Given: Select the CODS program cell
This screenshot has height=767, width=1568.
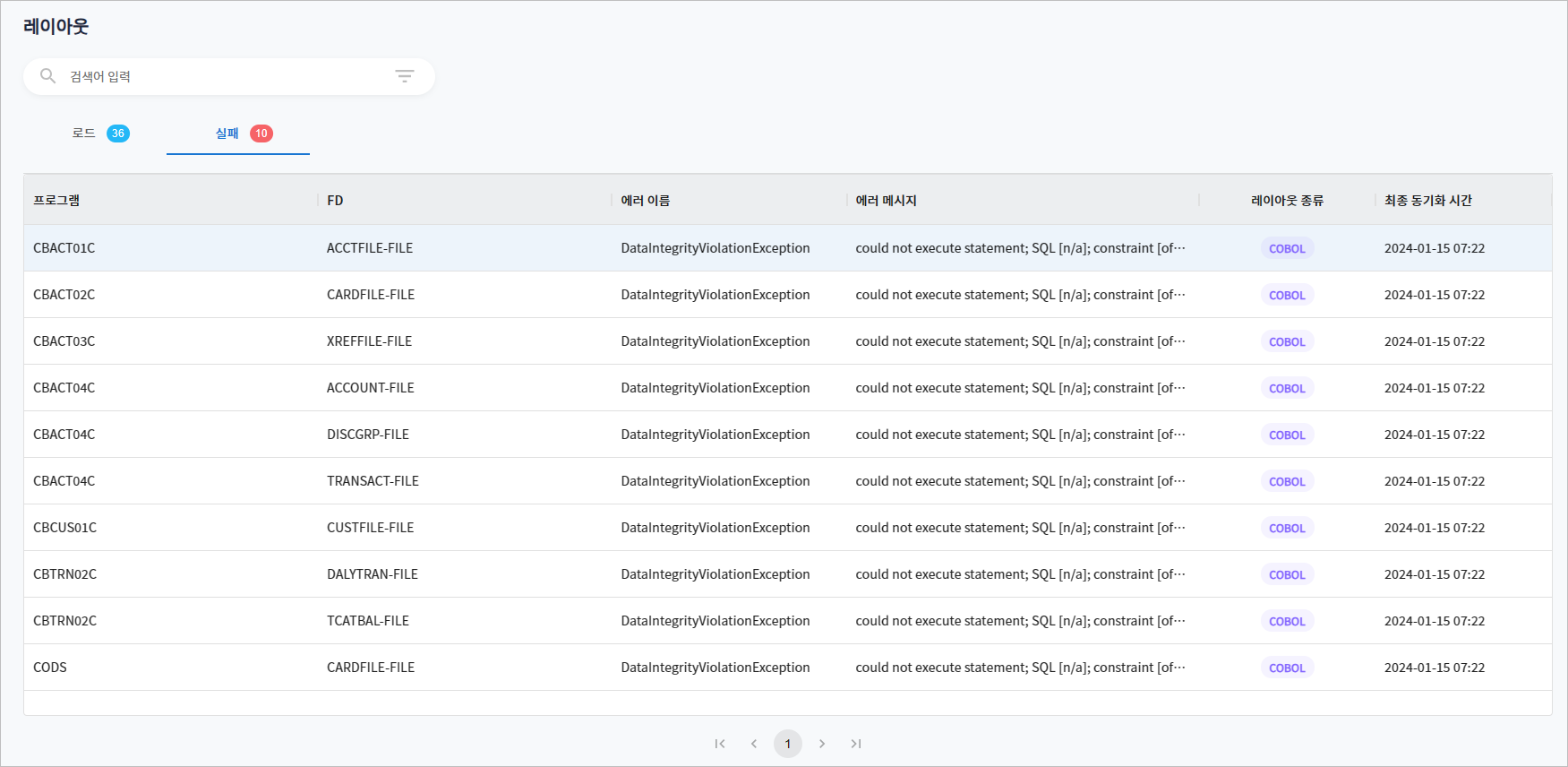Looking at the screenshot, I should [50, 668].
